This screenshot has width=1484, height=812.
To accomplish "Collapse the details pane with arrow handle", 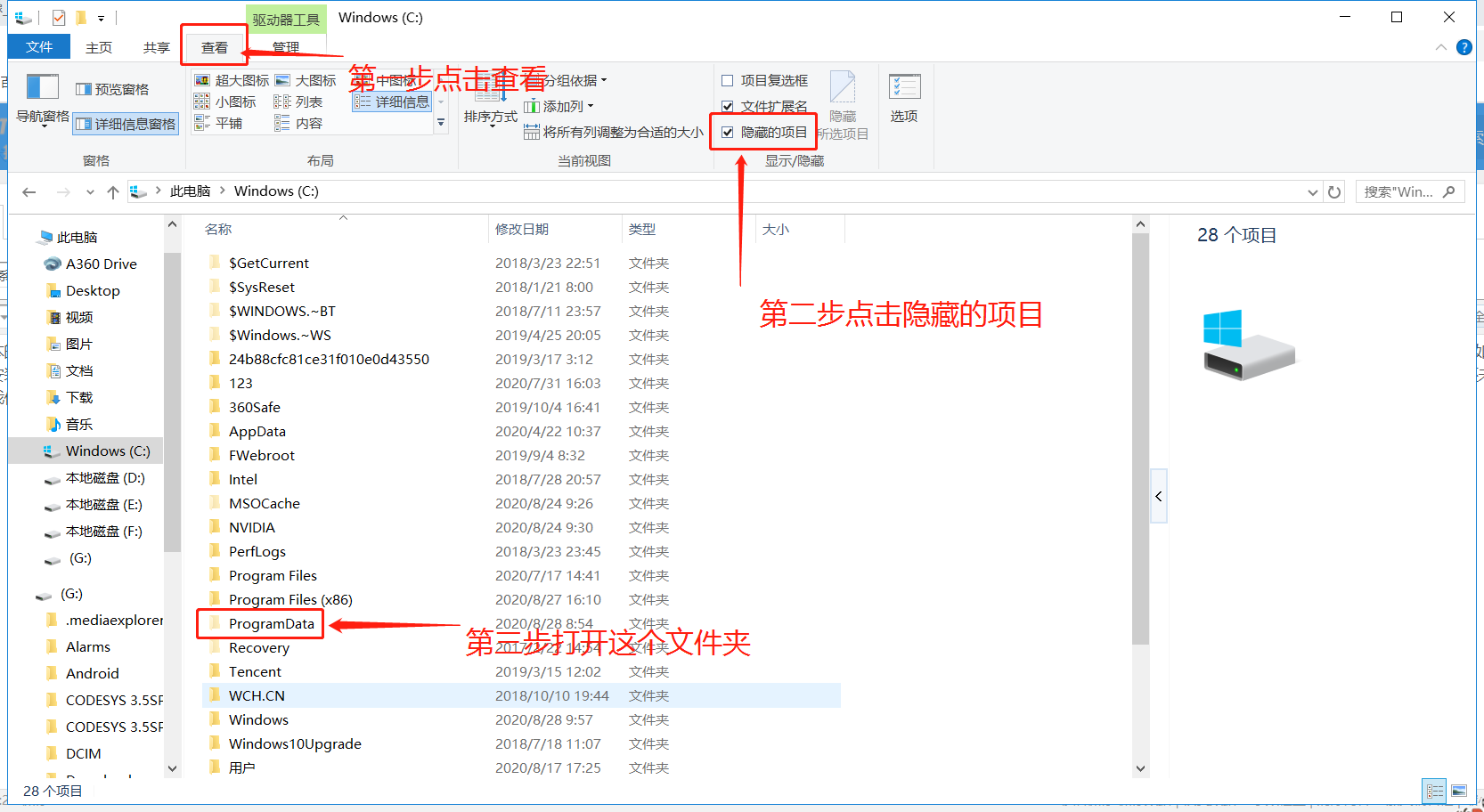I will click(1158, 496).
